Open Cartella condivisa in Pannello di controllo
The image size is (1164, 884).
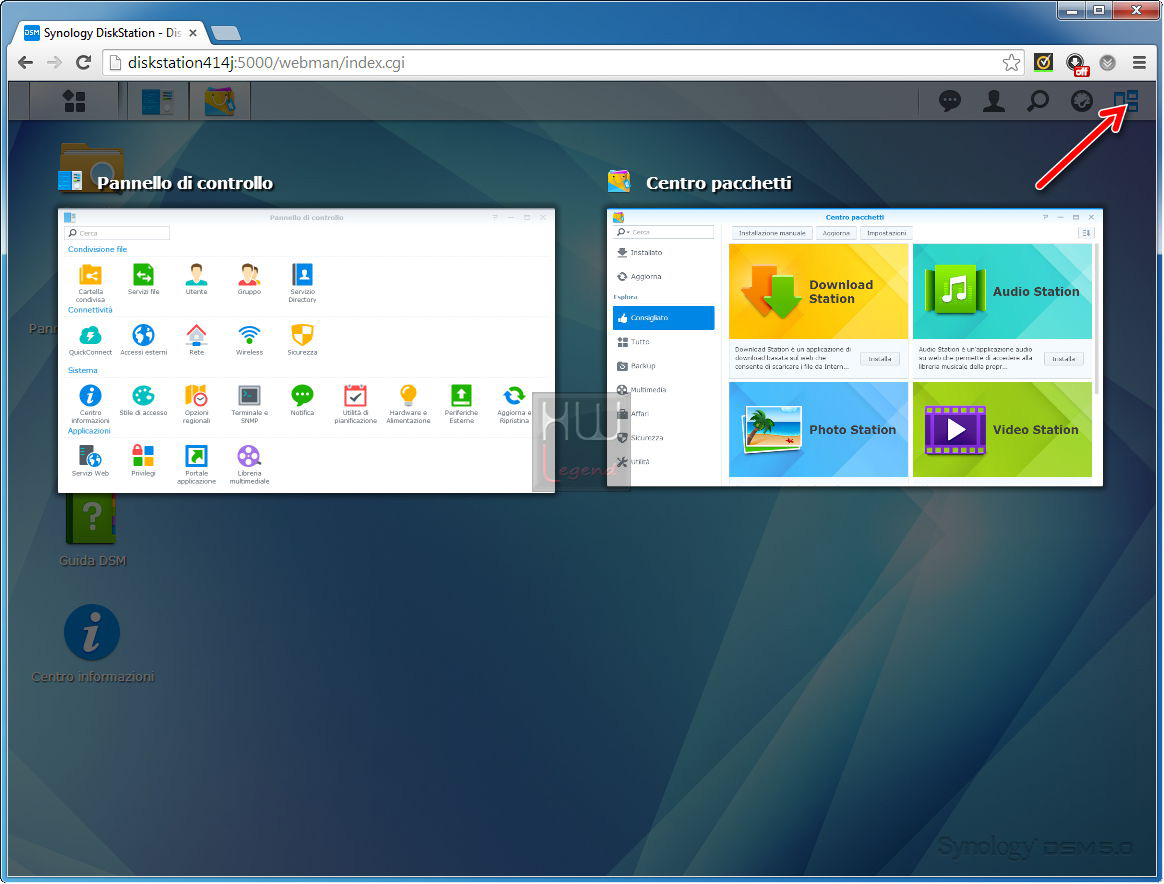(x=91, y=282)
